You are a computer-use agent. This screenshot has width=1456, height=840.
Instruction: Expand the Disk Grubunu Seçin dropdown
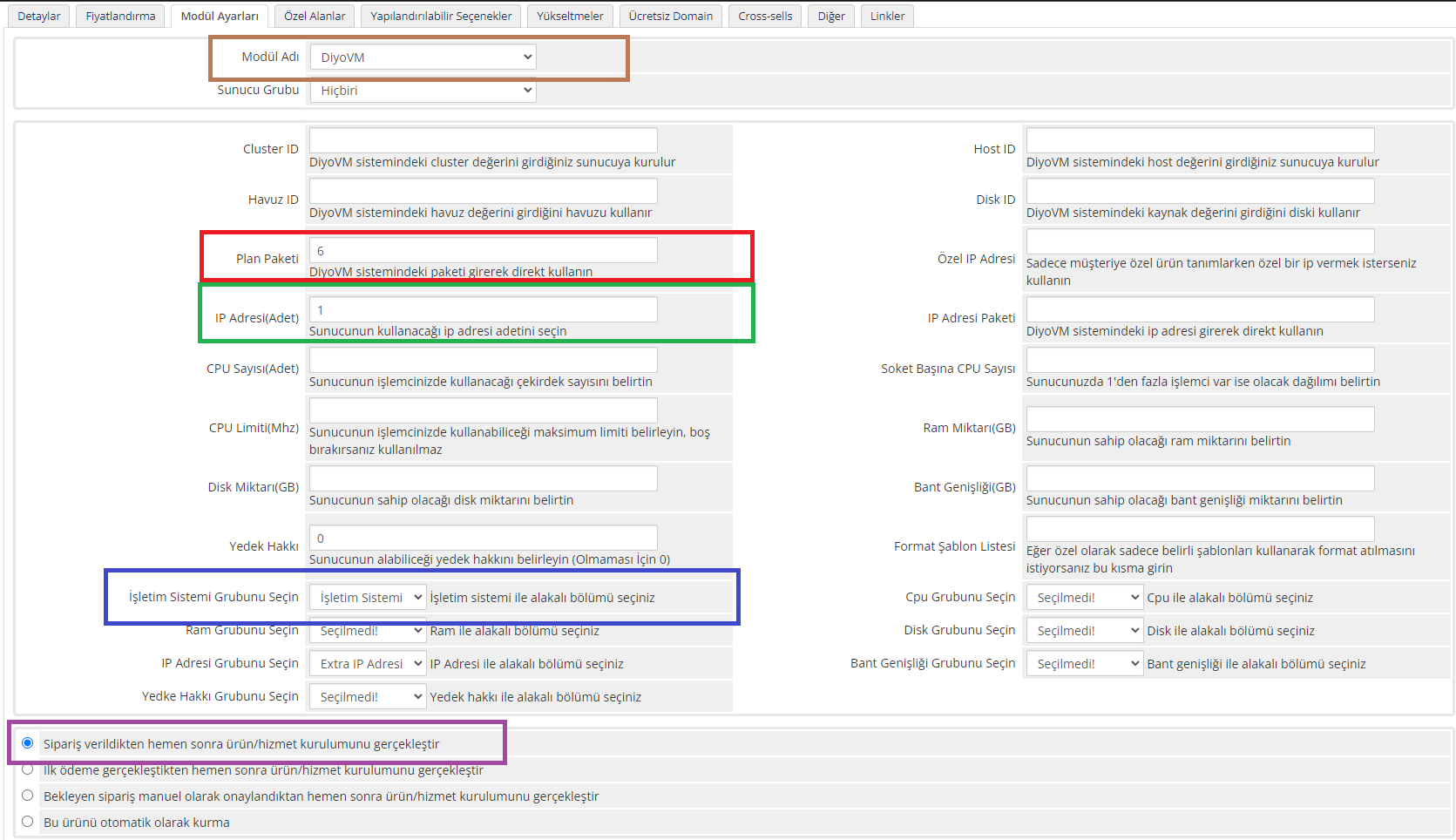1084,630
